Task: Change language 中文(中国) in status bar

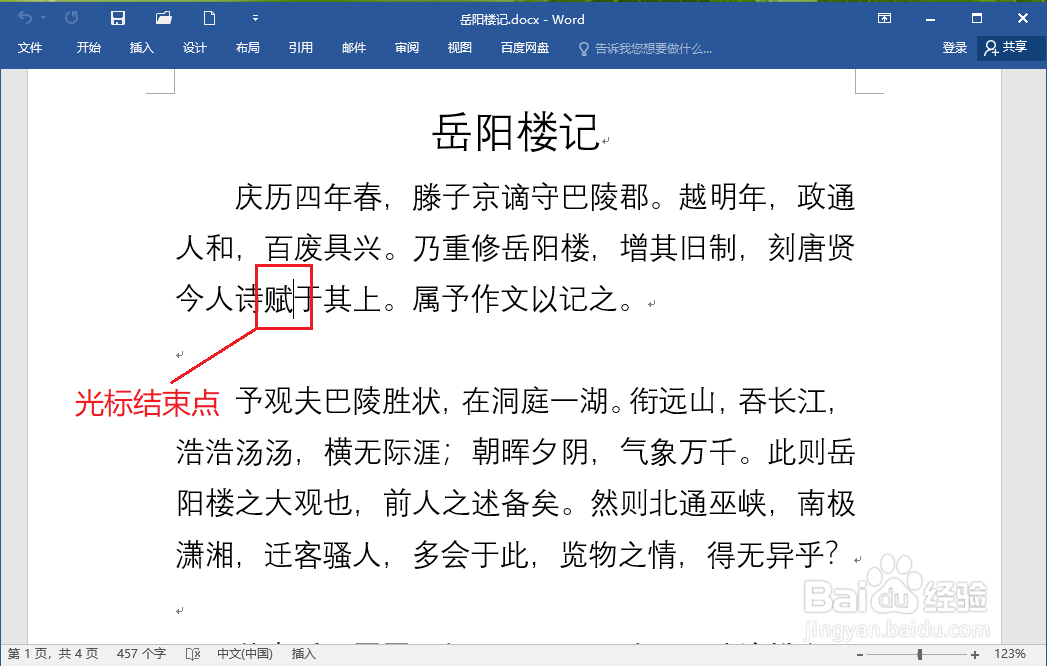Action: tap(245, 654)
